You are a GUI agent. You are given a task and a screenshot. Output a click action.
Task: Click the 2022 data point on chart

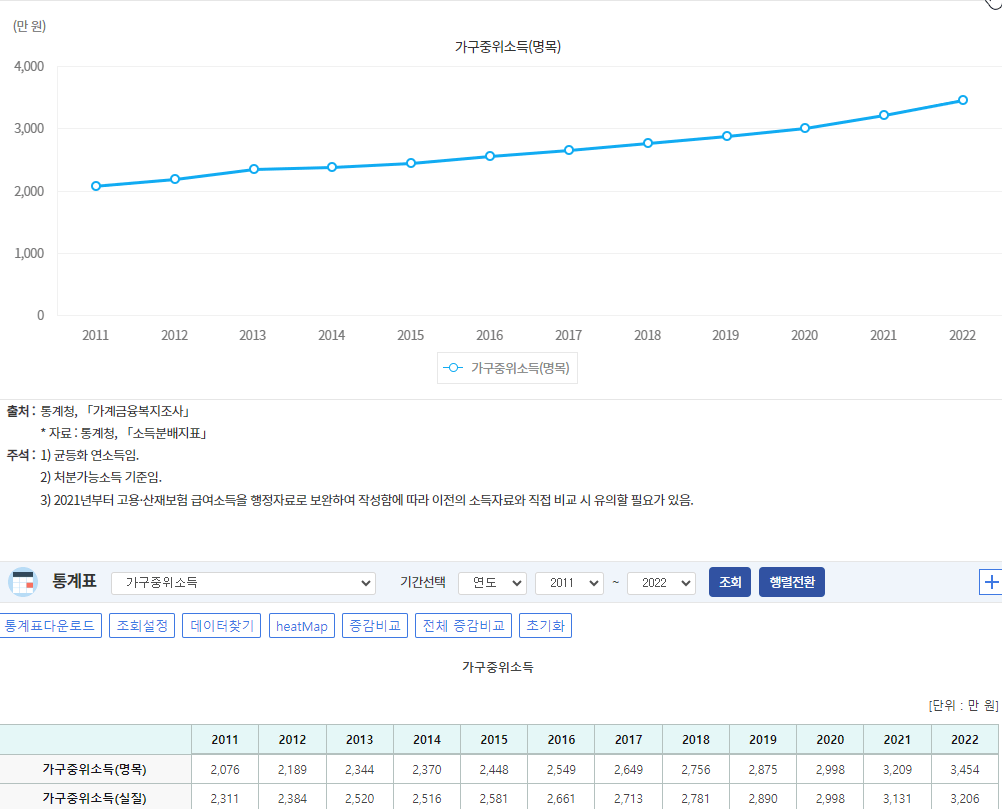[x=962, y=100]
